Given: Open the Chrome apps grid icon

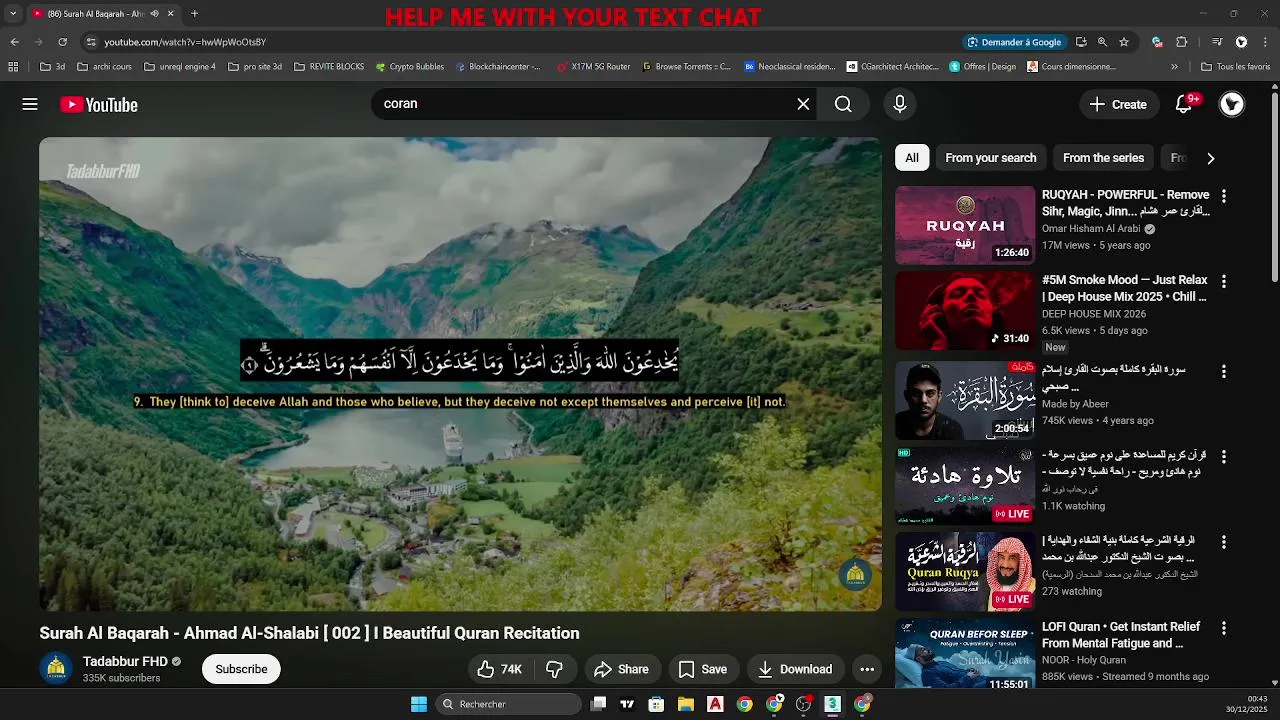Looking at the screenshot, I should (13, 67).
